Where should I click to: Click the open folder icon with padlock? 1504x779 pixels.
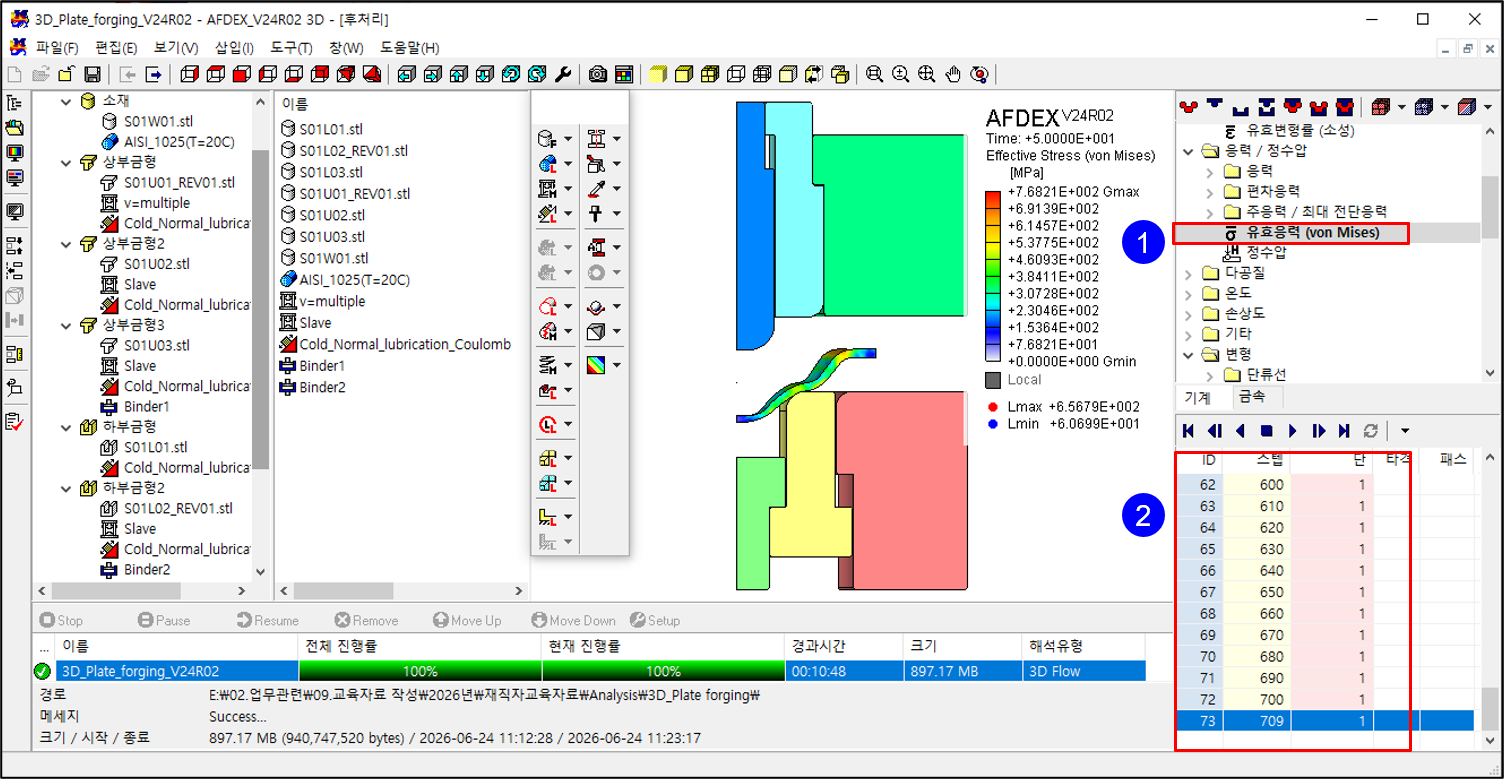click(x=66, y=74)
